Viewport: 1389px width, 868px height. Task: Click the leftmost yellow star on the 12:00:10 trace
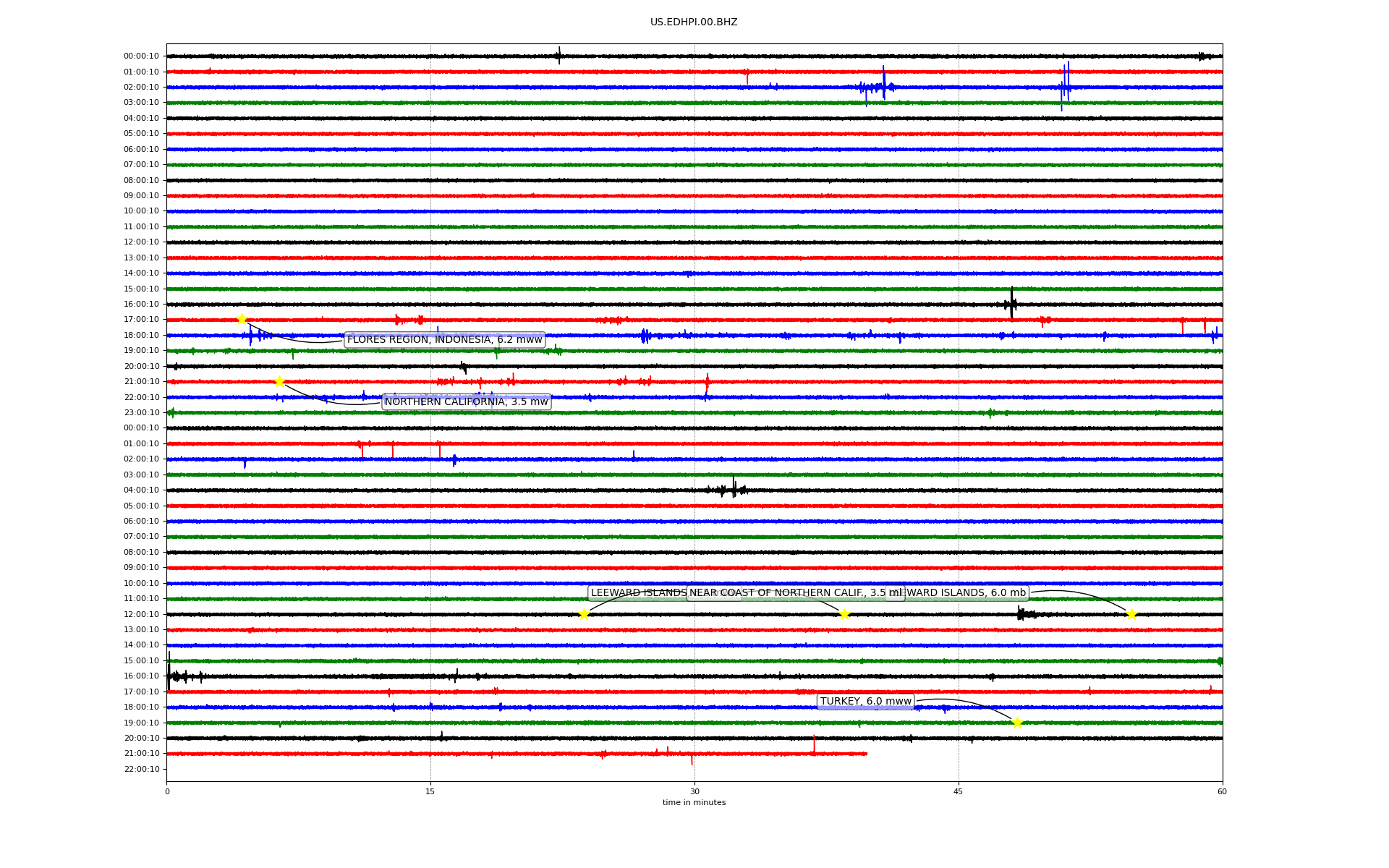(584, 615)
